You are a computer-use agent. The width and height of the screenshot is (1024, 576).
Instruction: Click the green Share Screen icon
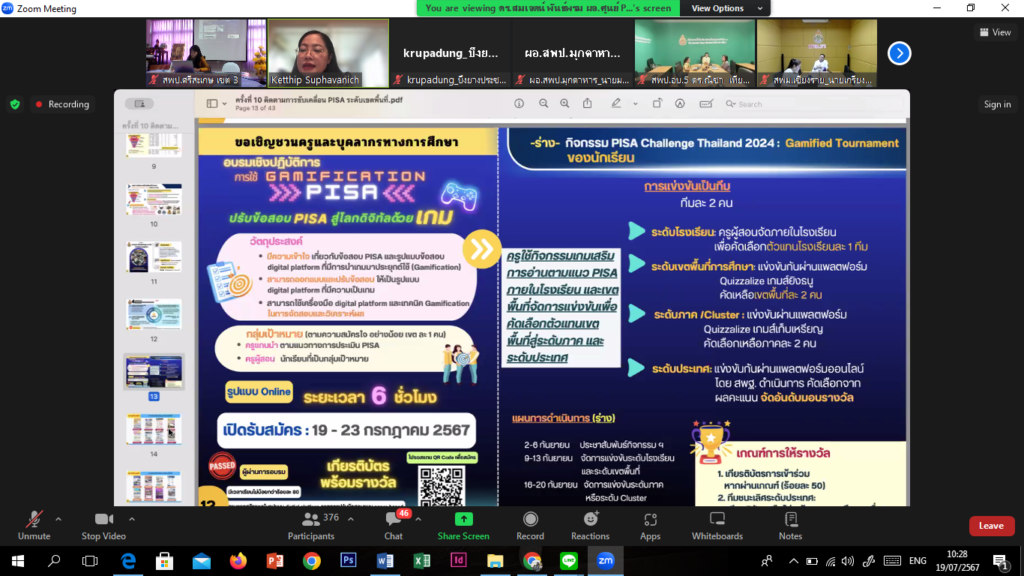[463, 520]
